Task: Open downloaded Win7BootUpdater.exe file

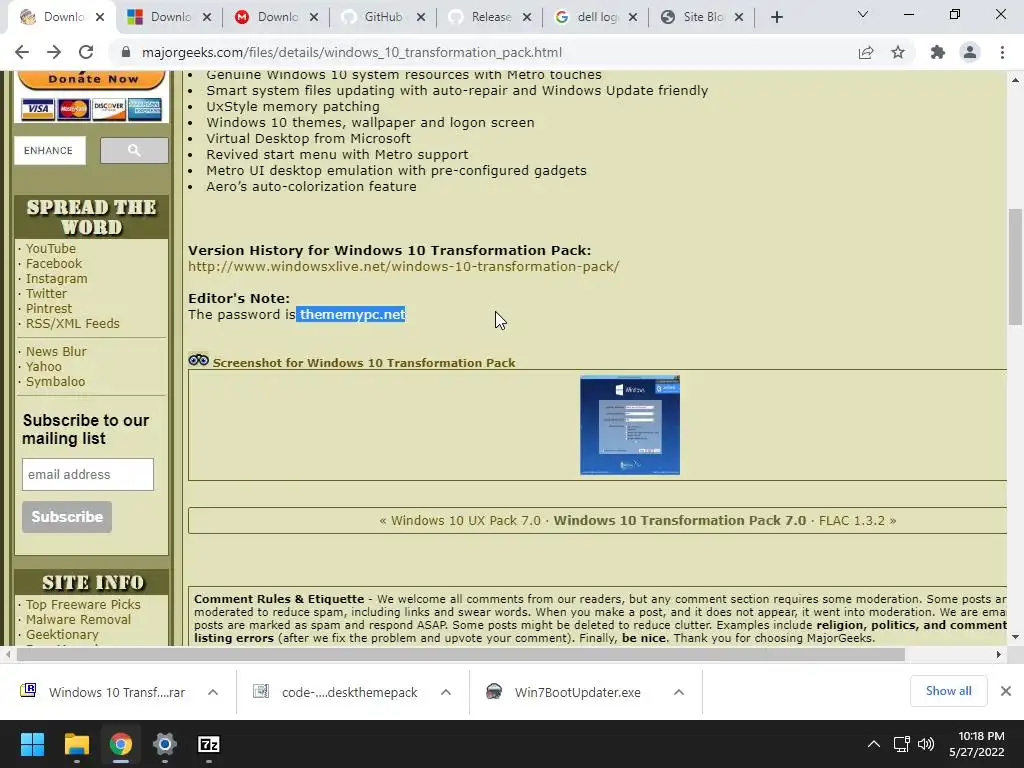Action: pos(565,692)
